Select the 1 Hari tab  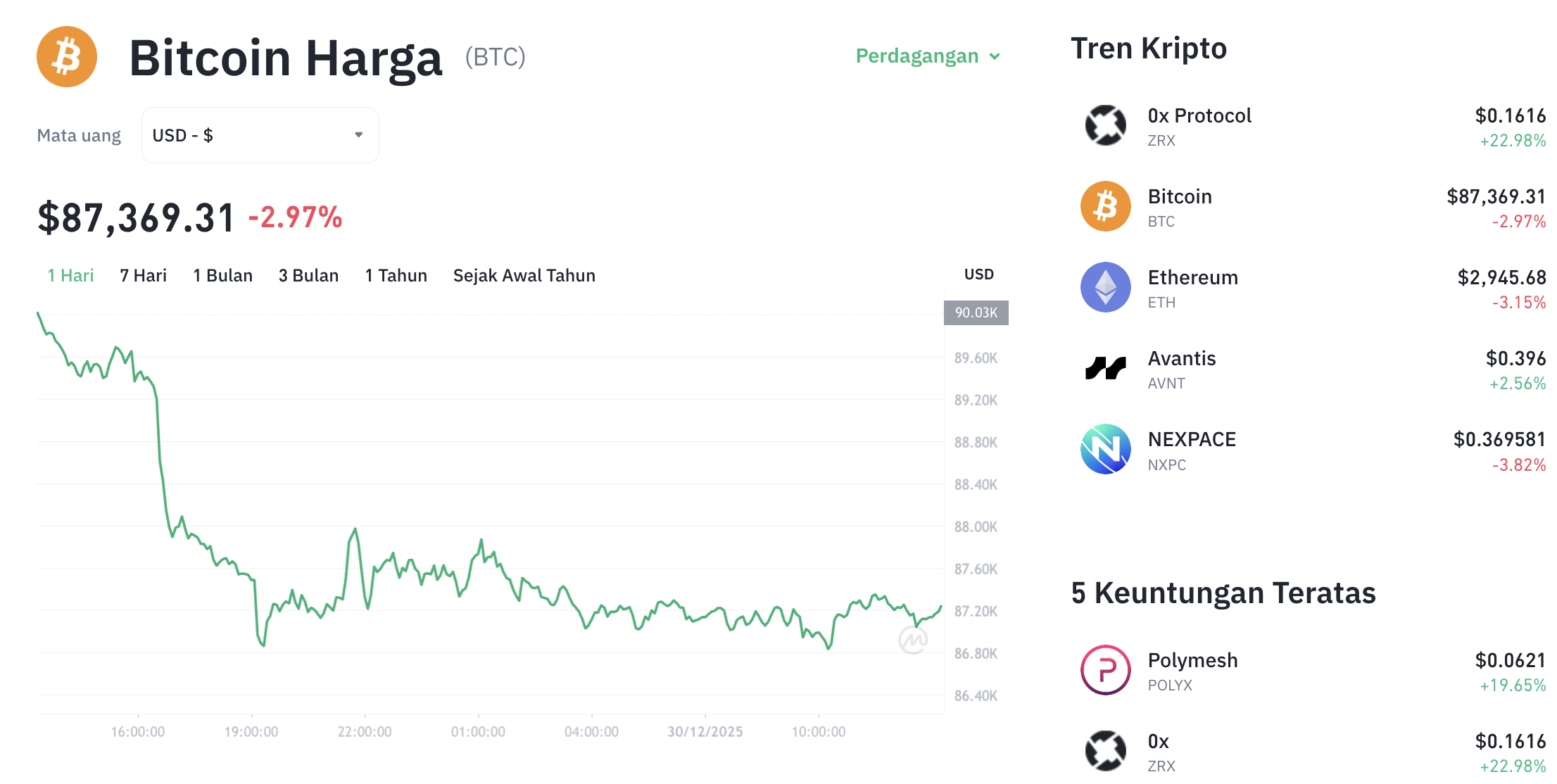(70, 275)
